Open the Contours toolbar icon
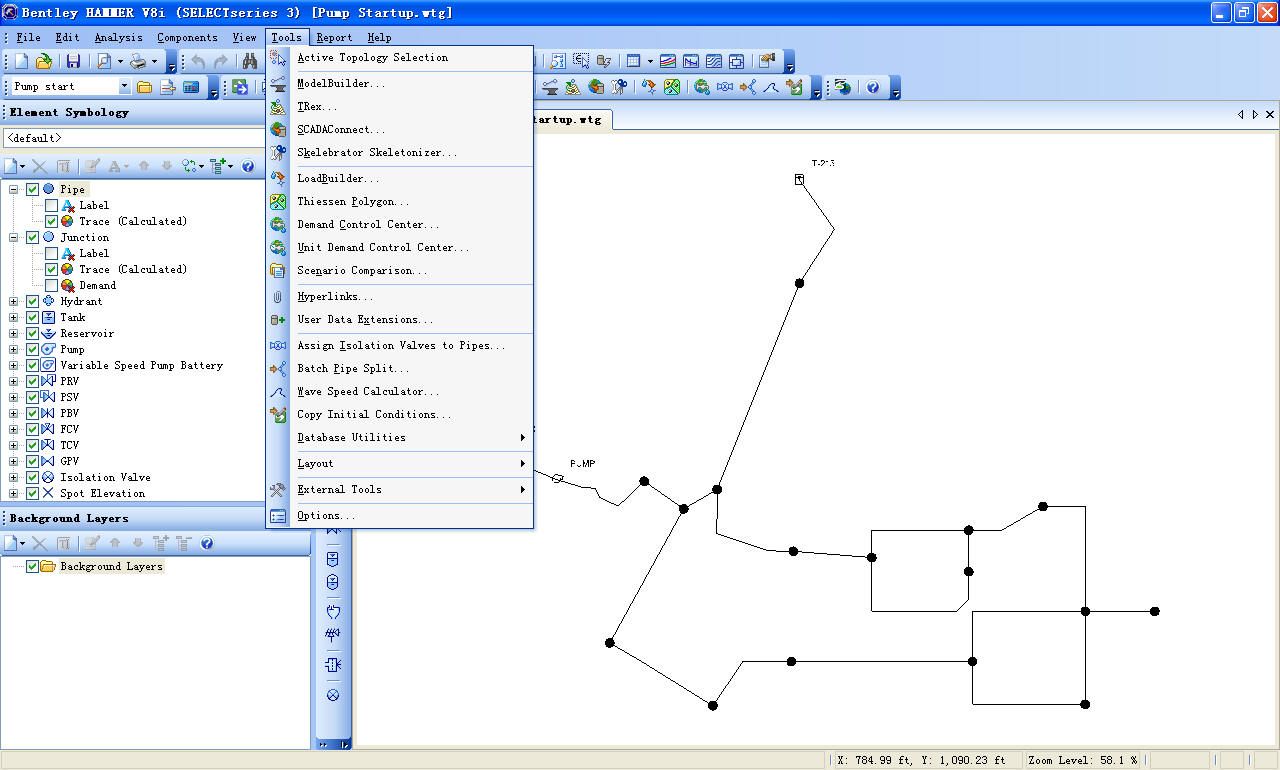The width and height of the screenshot is (1280, 770). pyautogui.click(x=714, y=61)
